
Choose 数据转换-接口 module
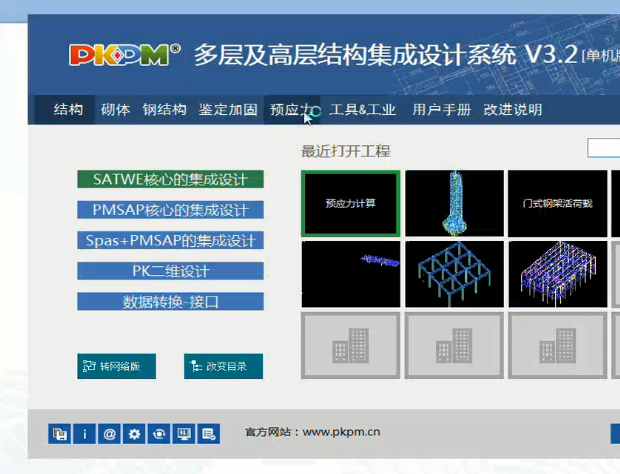pyautogui.click(x=170, y=302)
